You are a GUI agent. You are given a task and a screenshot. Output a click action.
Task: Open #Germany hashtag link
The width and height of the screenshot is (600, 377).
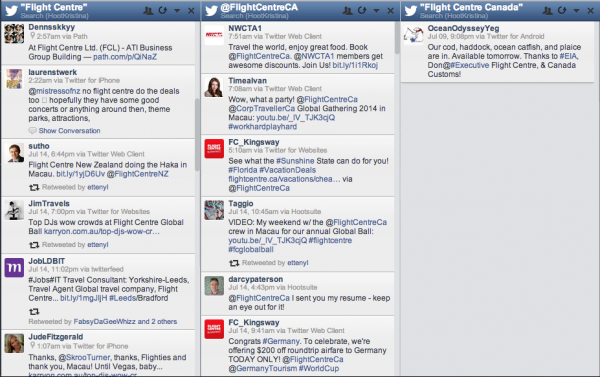click(281, 341)
